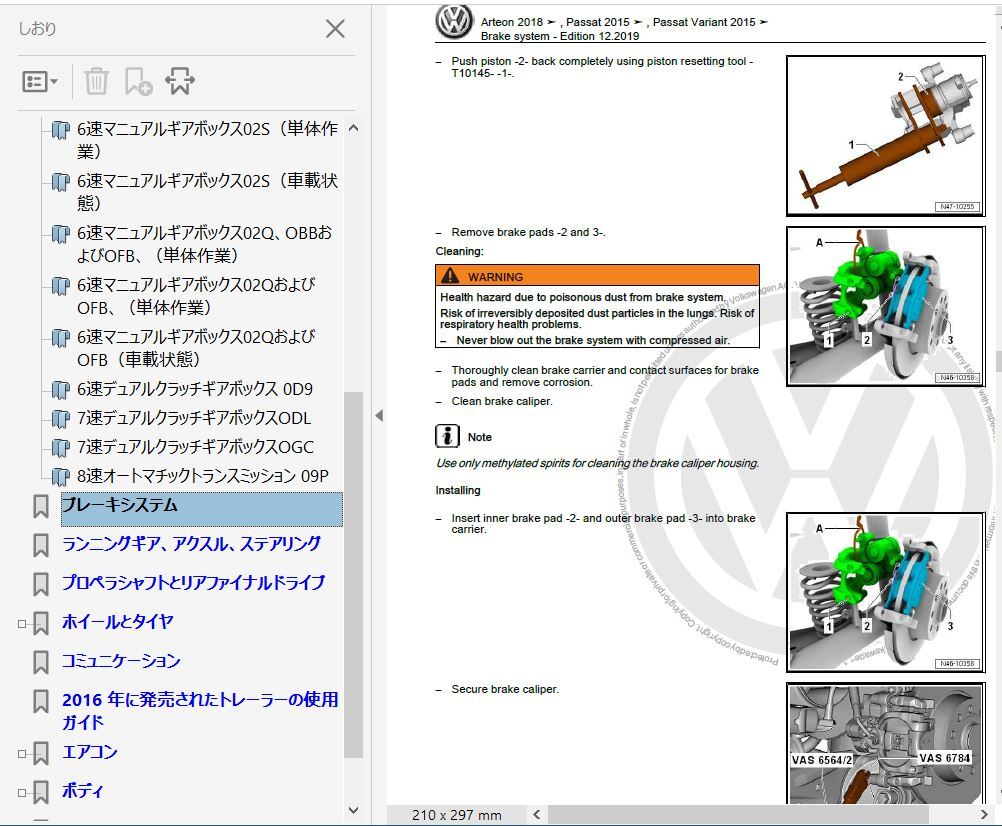1002x826 pixels.
Task: Open the bookmark options dropdown menu
Action: 40,81
